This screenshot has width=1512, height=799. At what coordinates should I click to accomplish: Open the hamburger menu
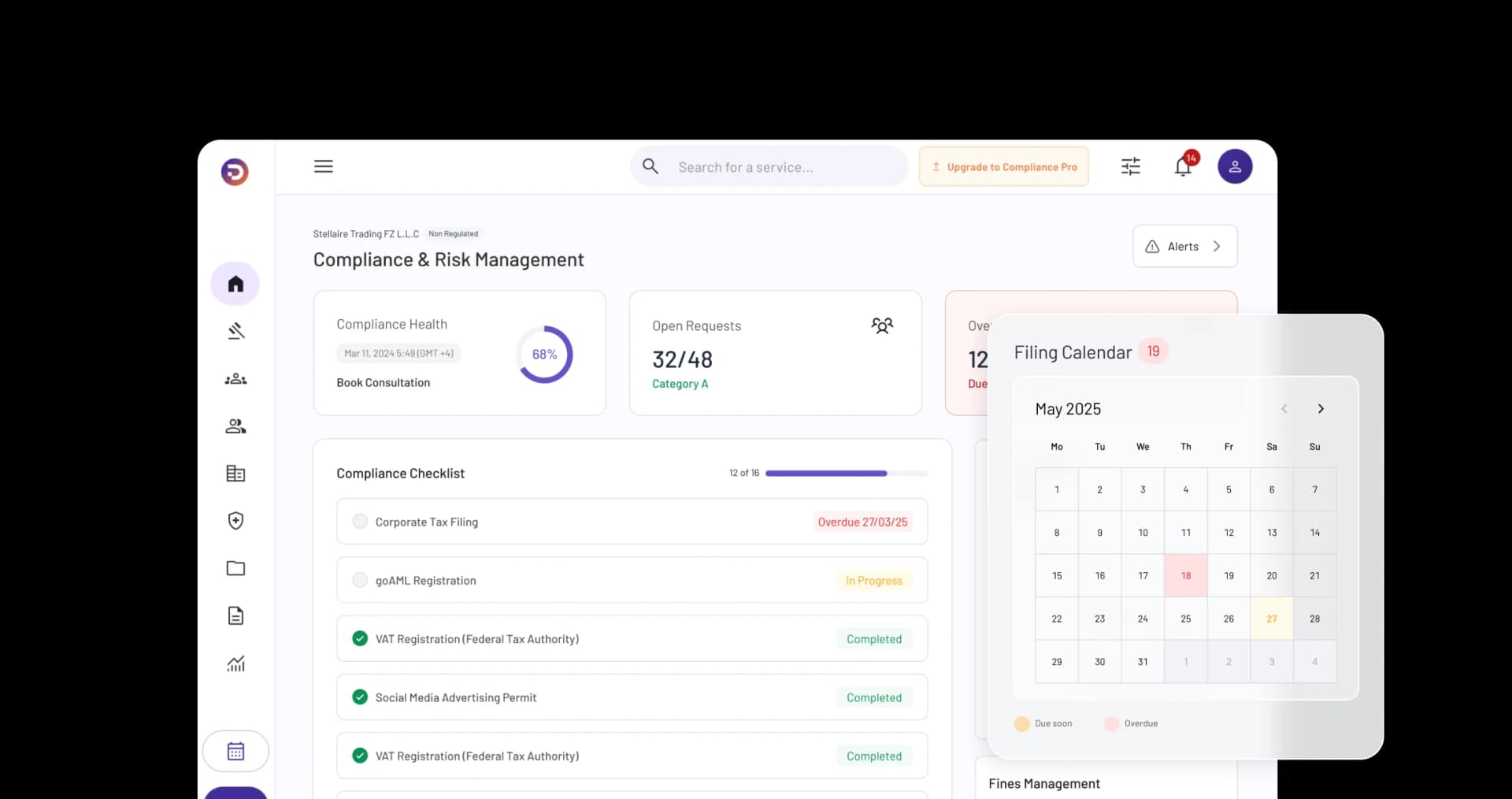pos(324,166)
